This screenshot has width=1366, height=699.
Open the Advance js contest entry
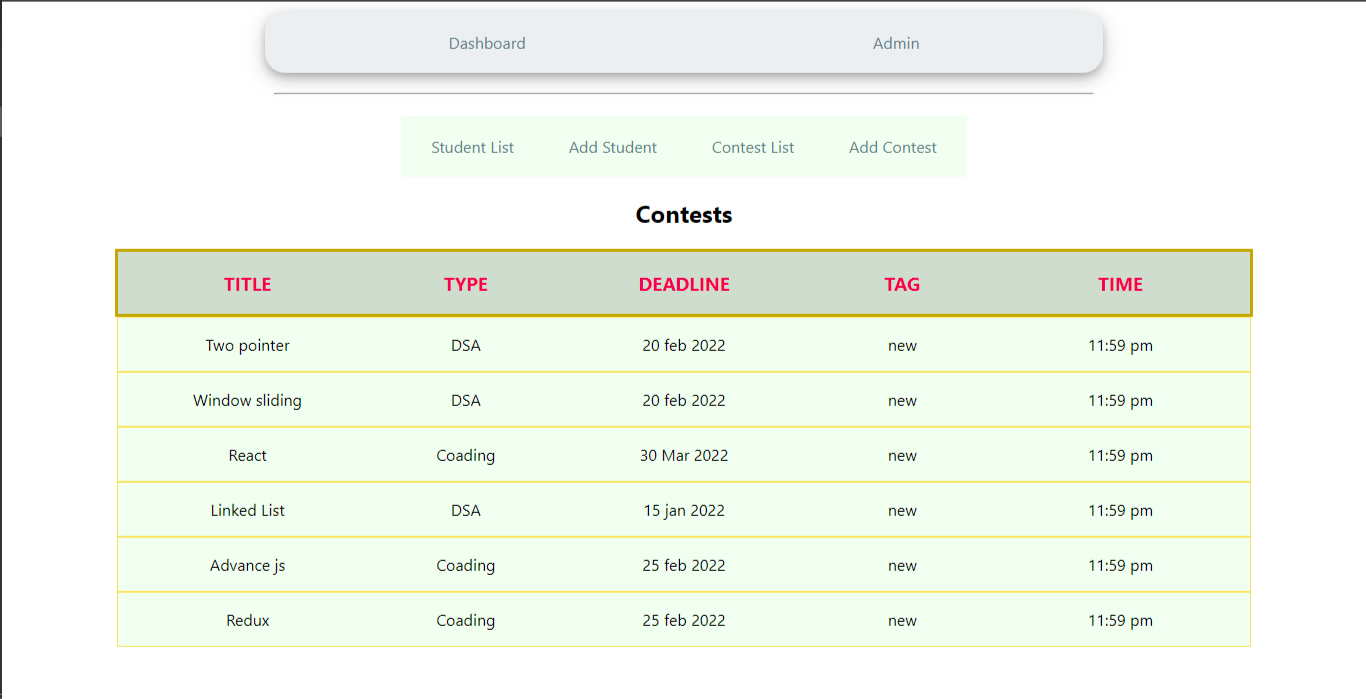[x=247, y=565]
